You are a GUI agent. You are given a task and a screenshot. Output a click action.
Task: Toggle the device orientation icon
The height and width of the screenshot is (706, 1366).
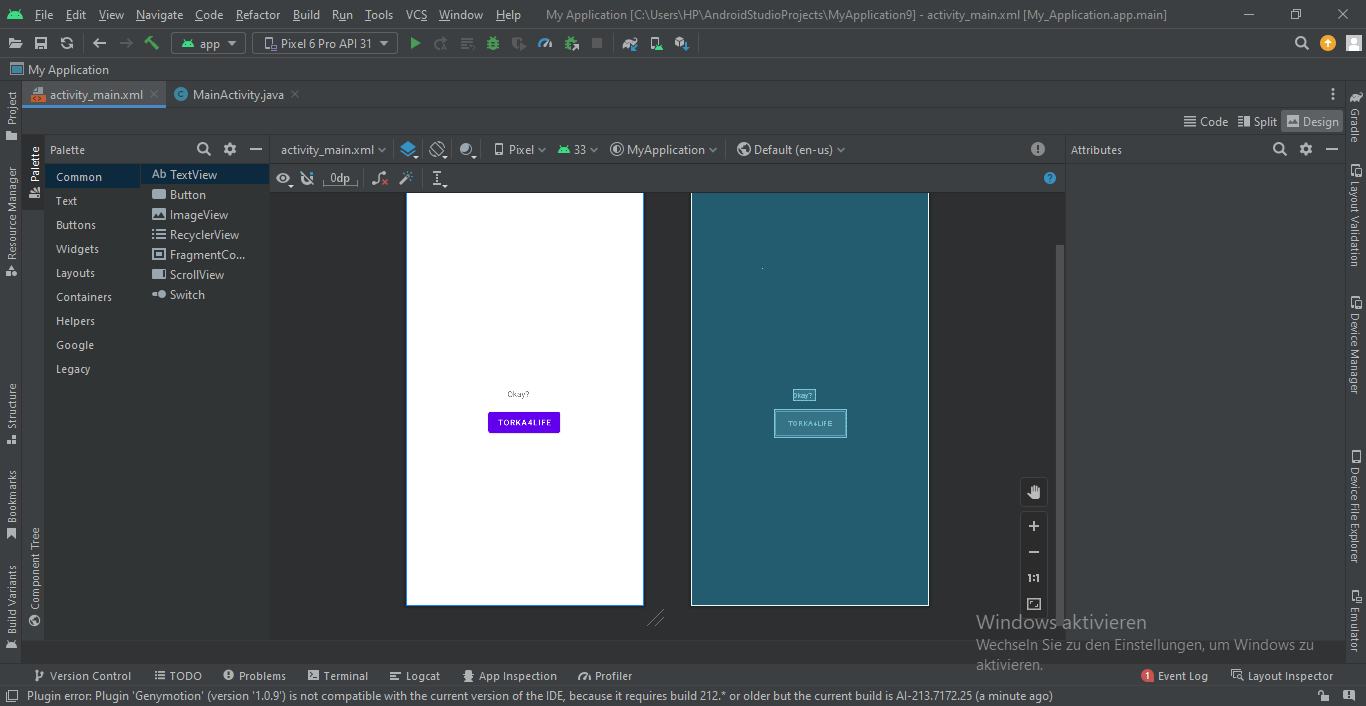[438, 149]
